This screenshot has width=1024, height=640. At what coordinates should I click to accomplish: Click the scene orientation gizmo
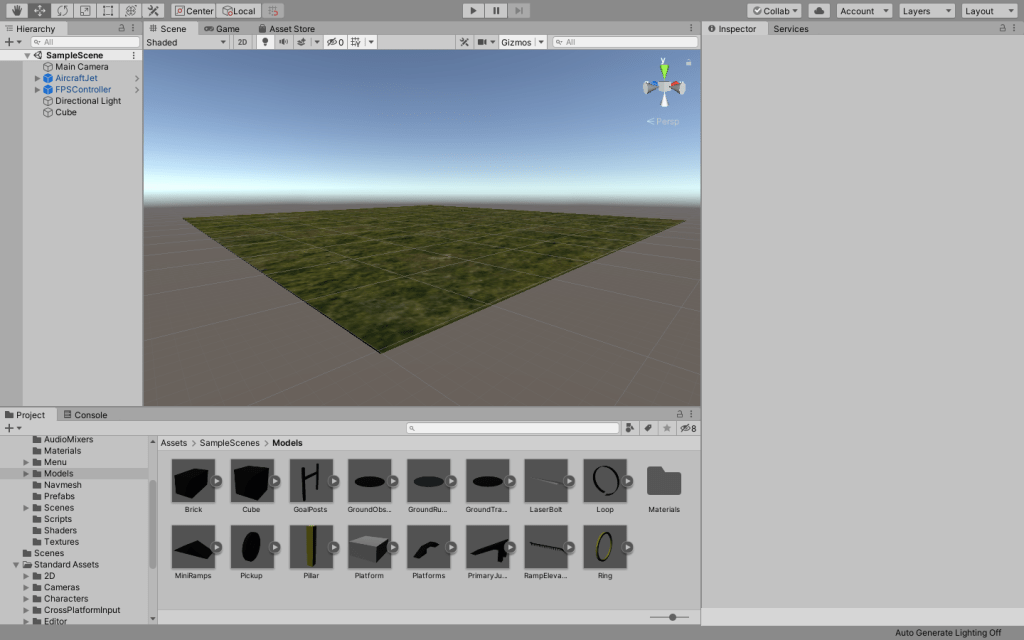663,88
